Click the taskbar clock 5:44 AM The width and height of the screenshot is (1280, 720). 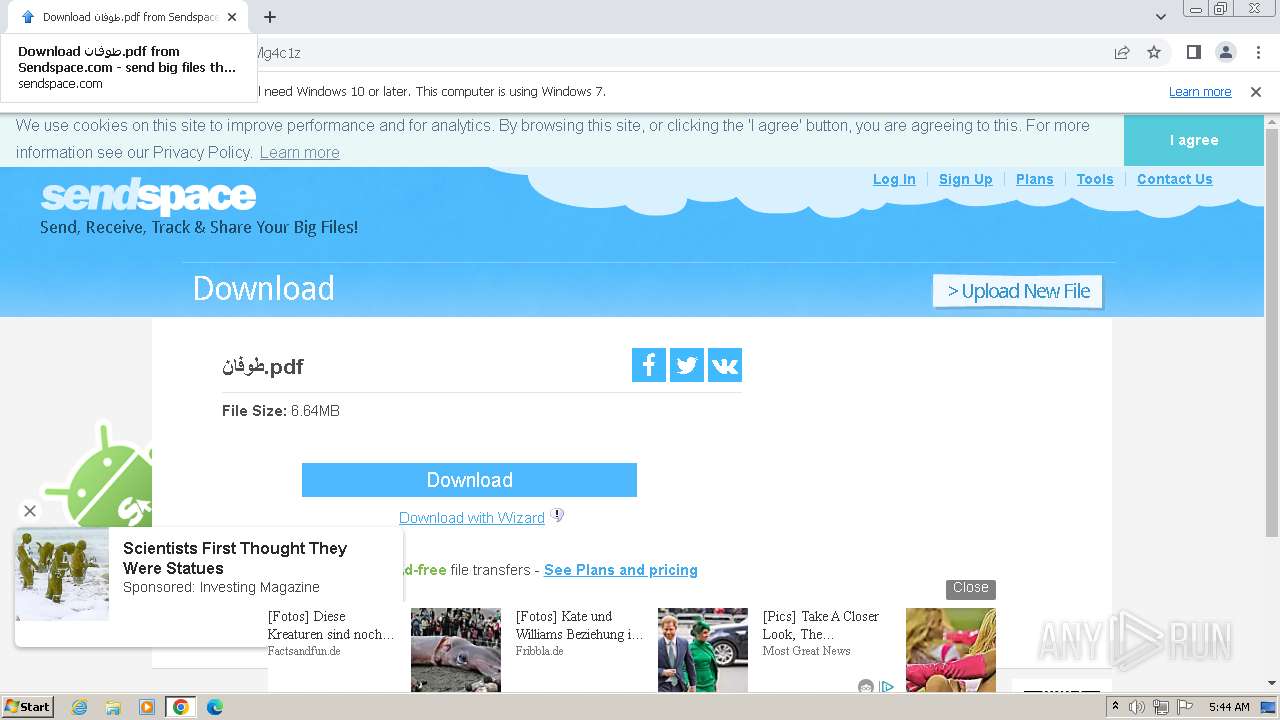[x=1229, y=707]
